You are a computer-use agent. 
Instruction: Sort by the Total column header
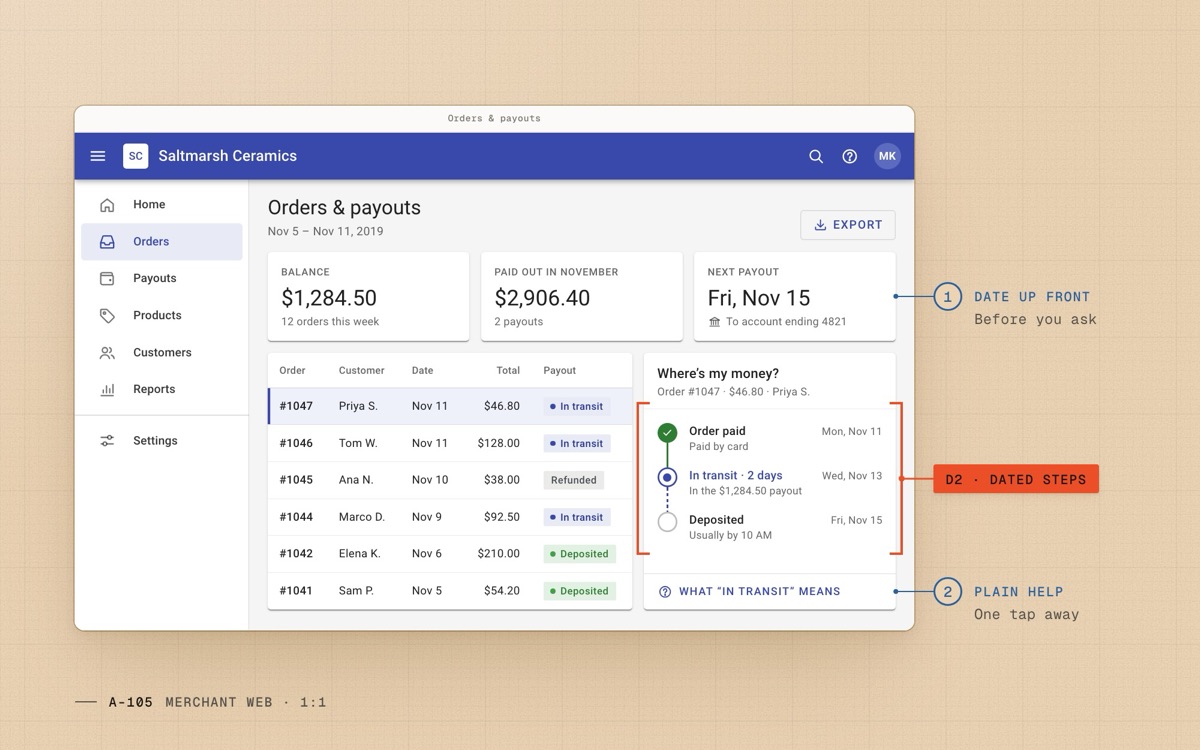pos(508,371)
